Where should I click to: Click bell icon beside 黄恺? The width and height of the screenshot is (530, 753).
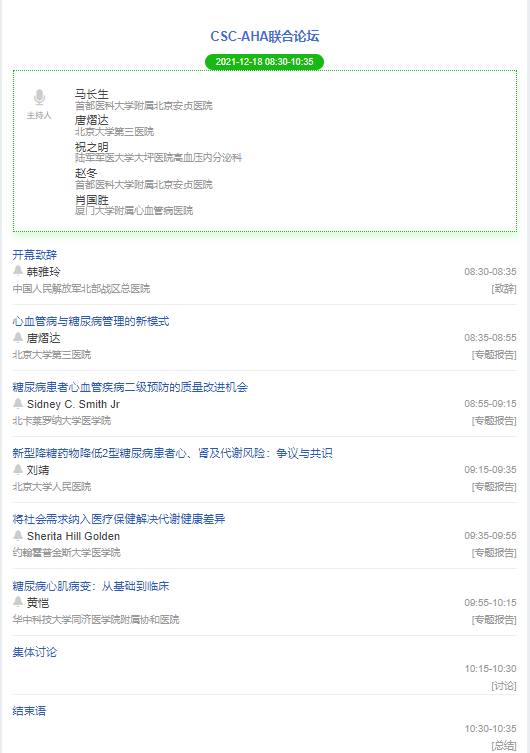click(18, 602)
